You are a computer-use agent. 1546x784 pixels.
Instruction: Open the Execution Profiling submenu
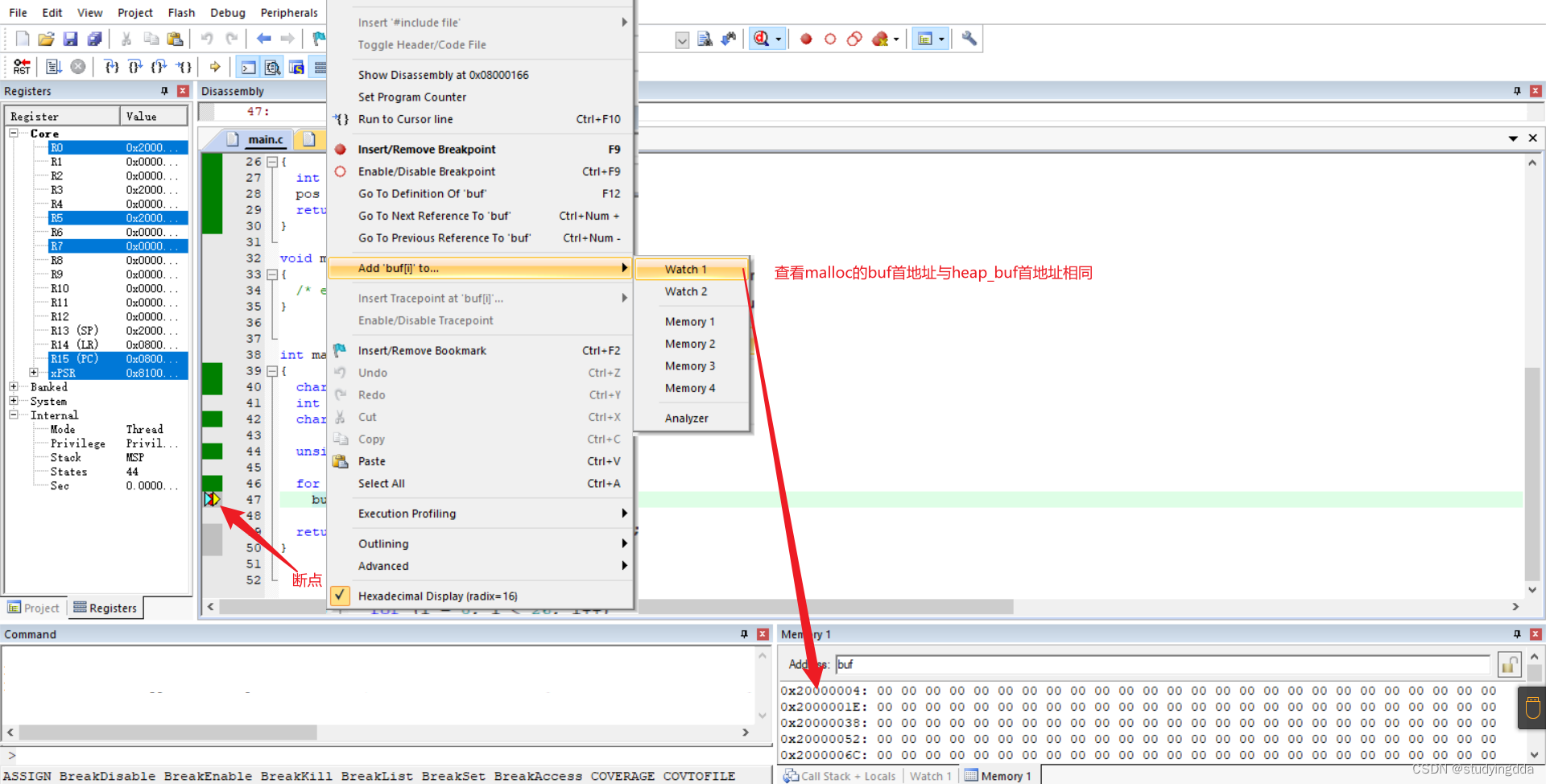point(479,514)
